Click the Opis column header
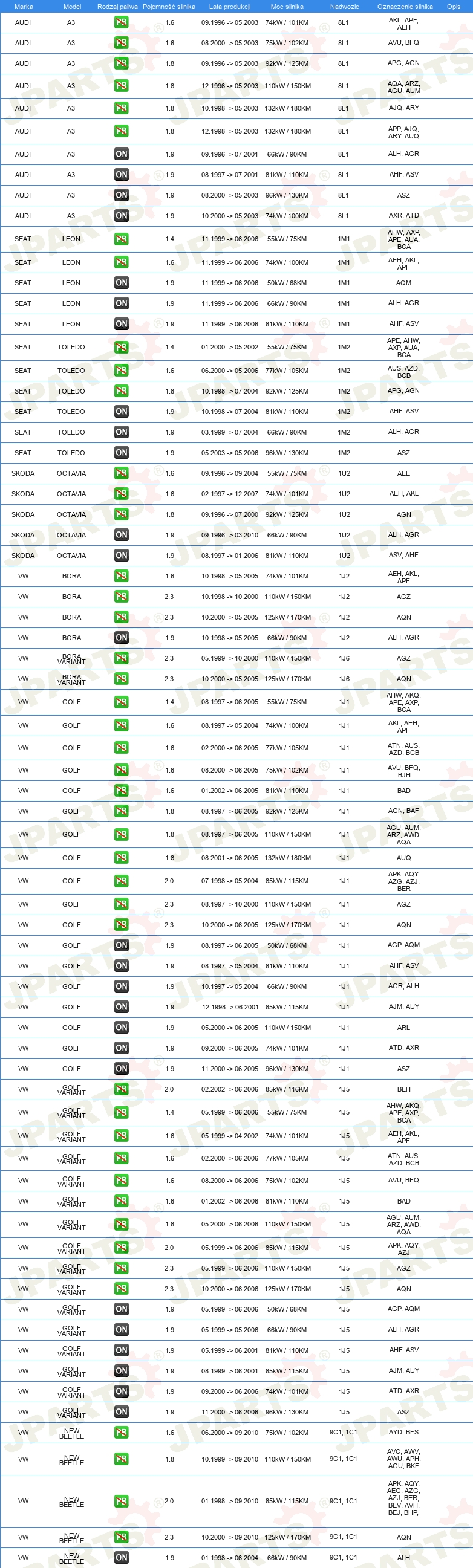The image size is (473, 1568). (454, 7)
